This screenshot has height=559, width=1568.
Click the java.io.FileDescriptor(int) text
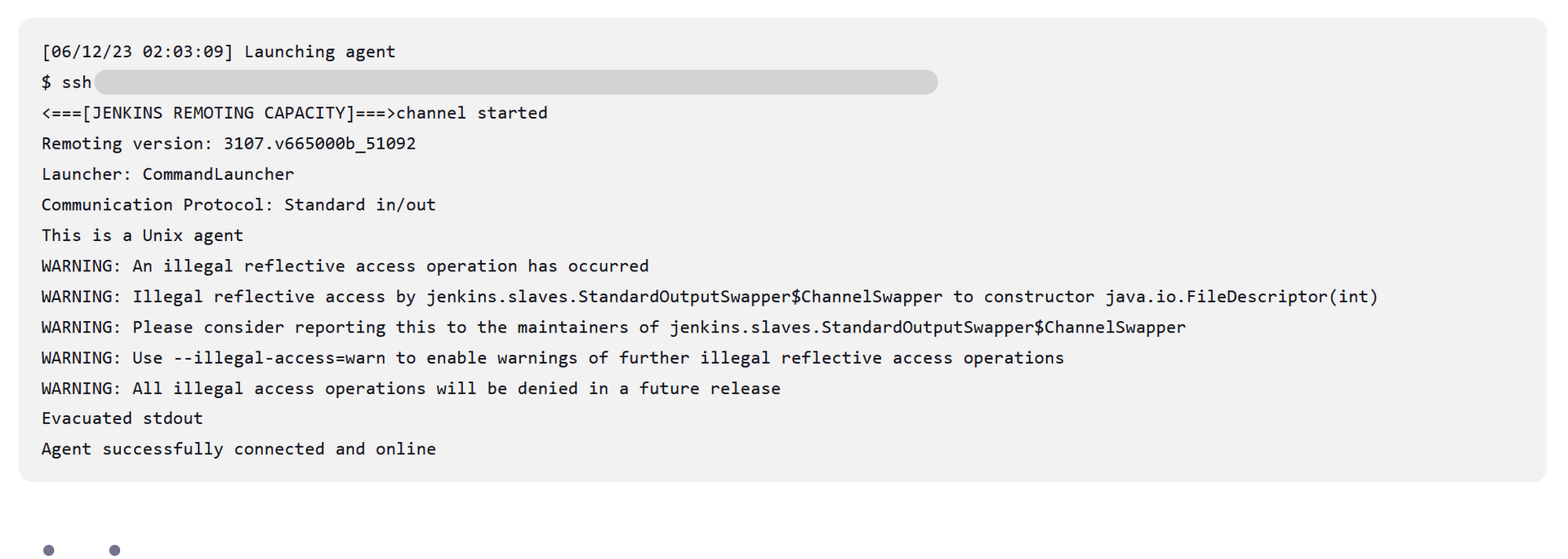tap(1242, 297)
